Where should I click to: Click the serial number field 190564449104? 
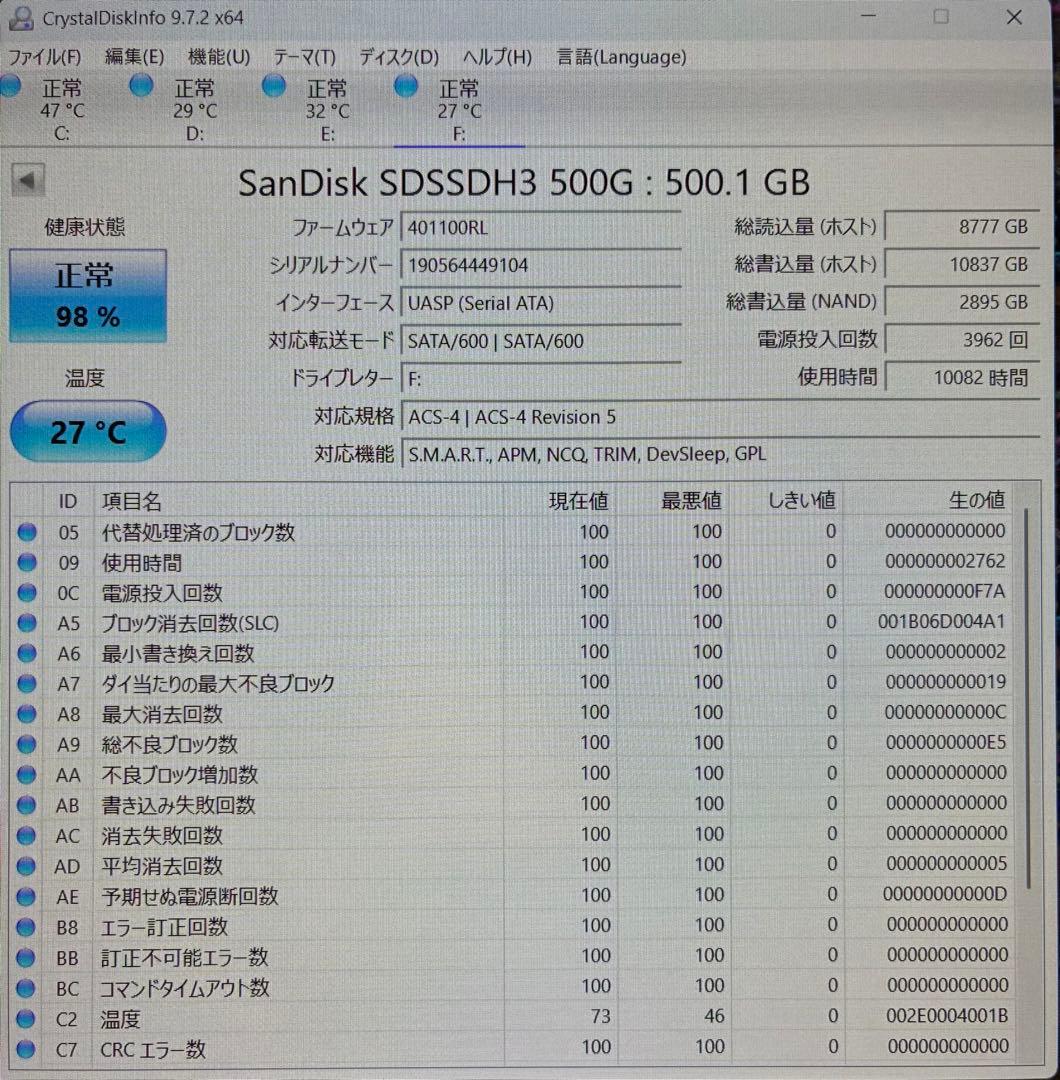pyautogui.click(x=541, y=265)
